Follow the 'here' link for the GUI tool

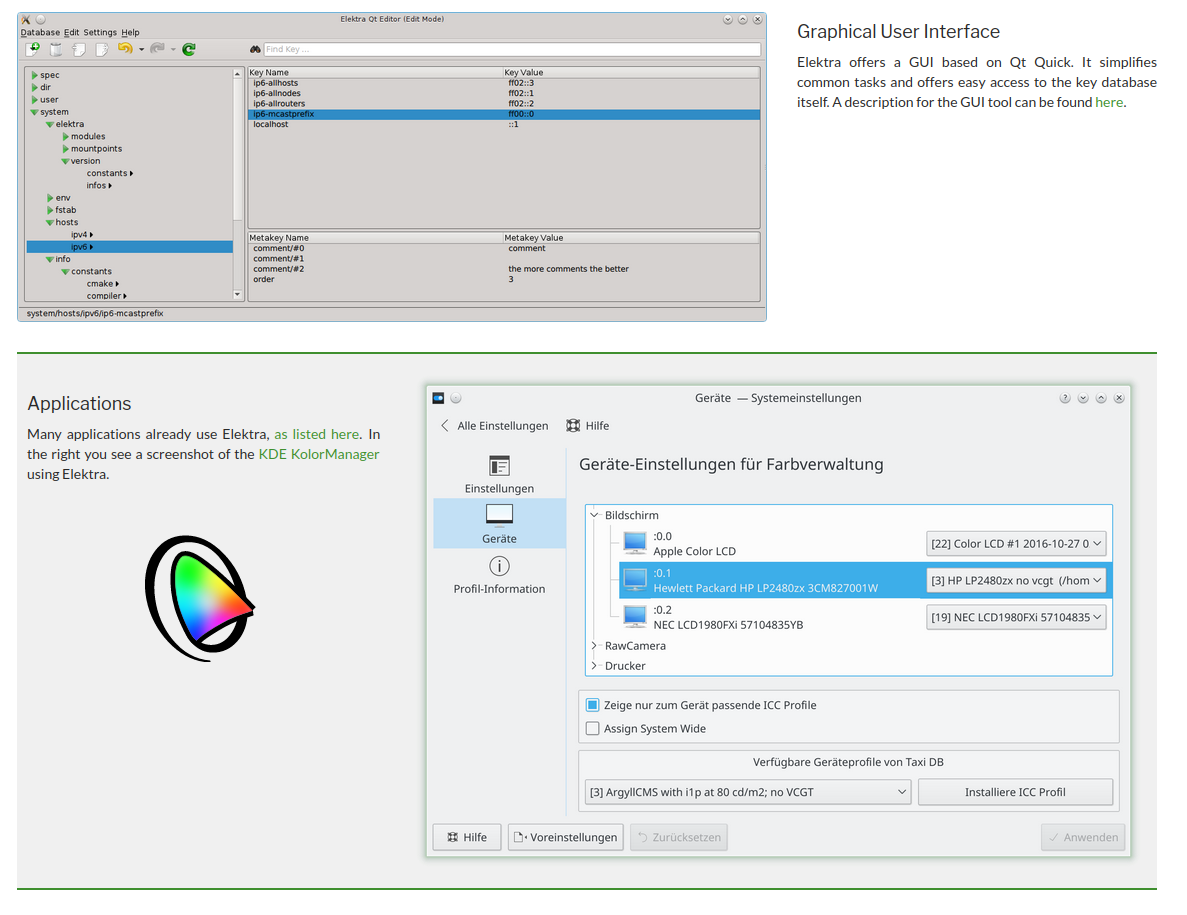1109,102
